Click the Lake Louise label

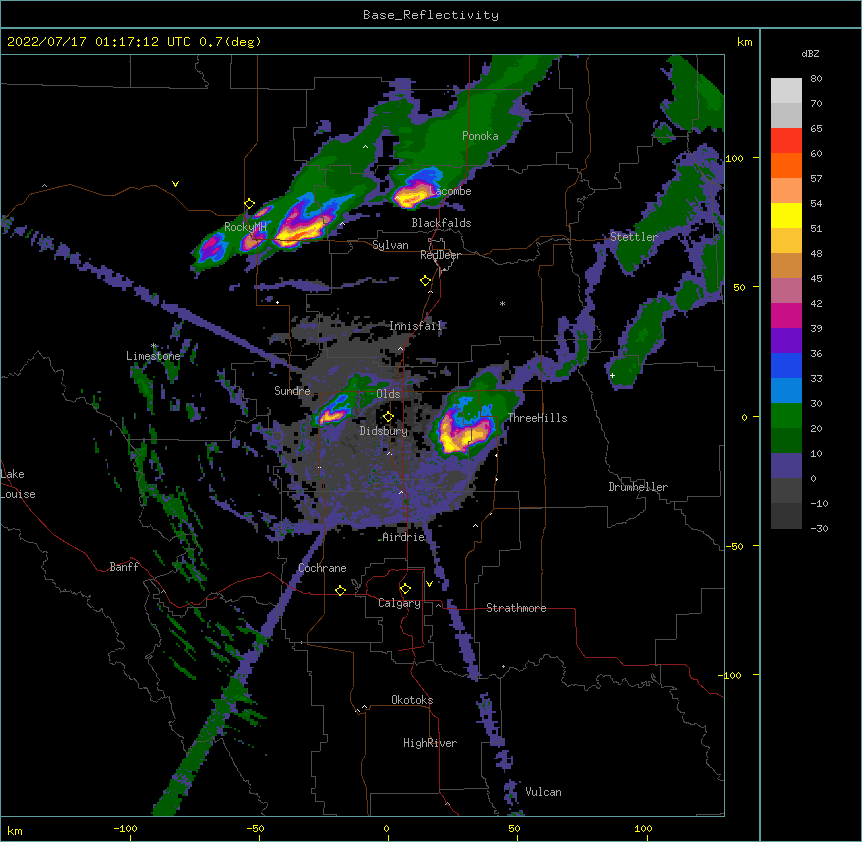[18, 484]
